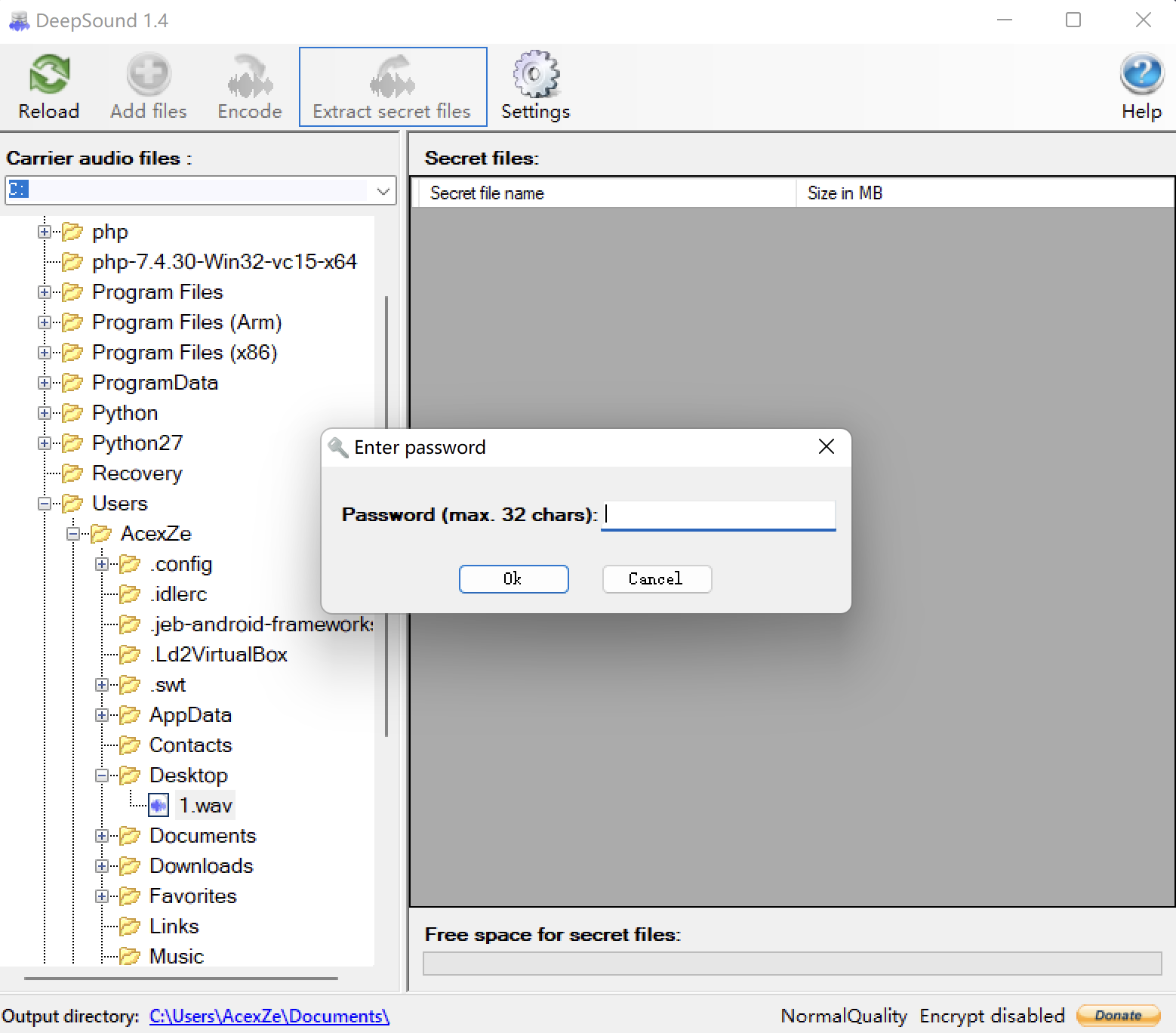Click Extract secret files toolbar icon
The width and height of the screenshot is (1176, 1033).
pyautogui.click(x=393, y=87)
